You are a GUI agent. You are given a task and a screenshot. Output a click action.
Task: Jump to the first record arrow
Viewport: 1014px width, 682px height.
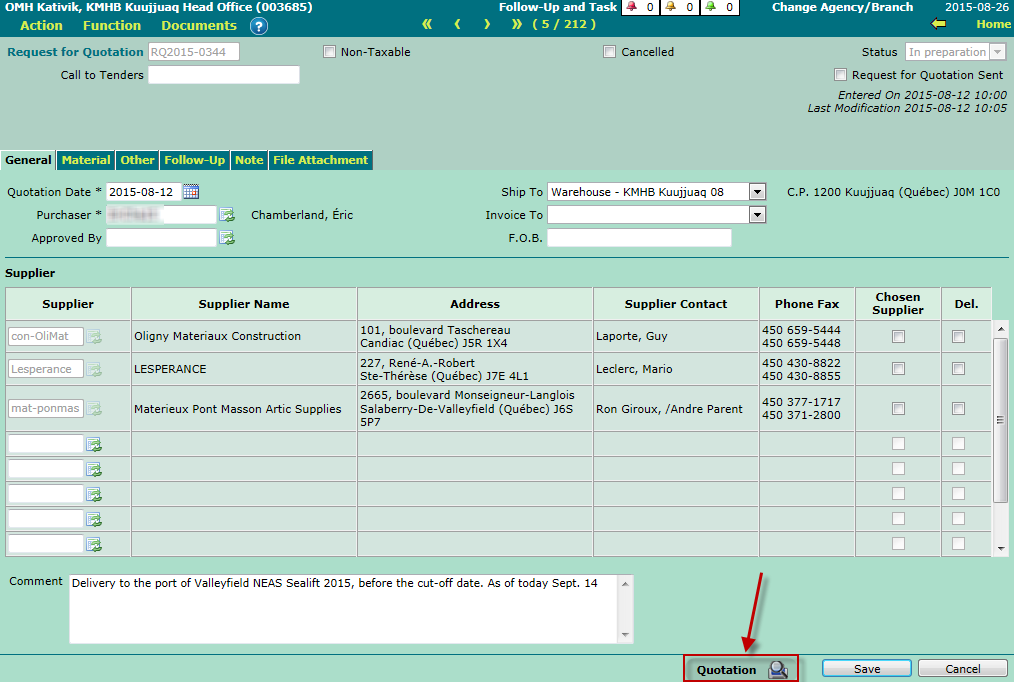click(x=427, y=25)
